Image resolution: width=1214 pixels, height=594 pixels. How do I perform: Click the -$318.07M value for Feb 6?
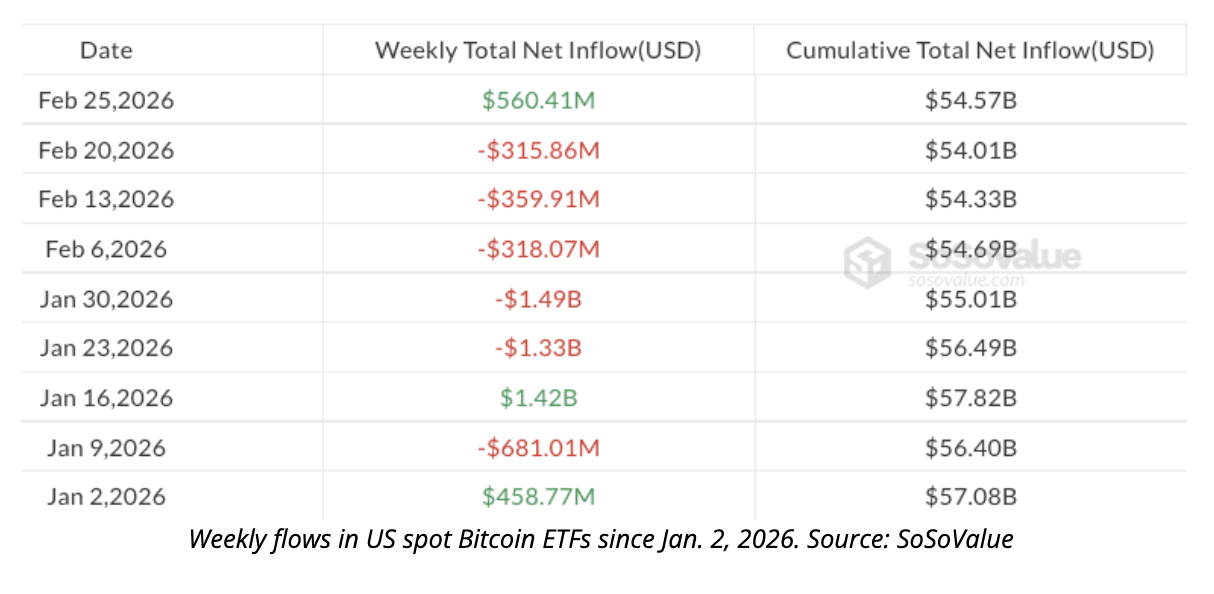pyautogui.click(x=538, y=249)
